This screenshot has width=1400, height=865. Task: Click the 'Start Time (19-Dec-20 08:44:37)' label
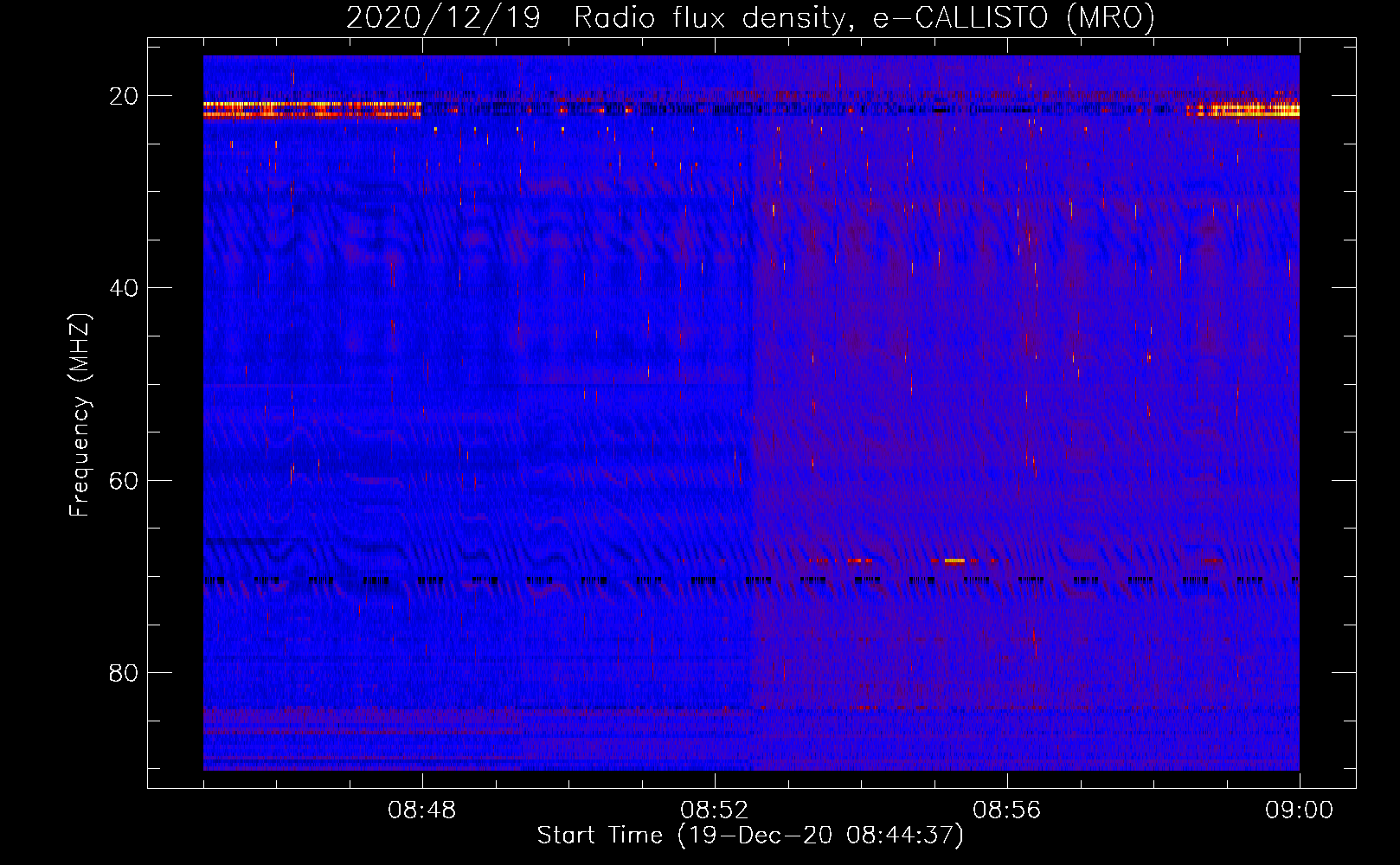[750, 836]
